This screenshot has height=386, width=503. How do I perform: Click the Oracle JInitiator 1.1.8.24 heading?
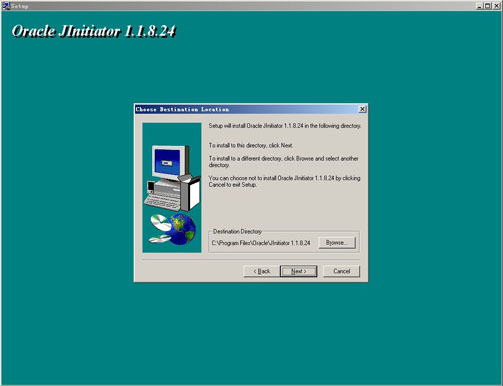[x=93, y=31]
